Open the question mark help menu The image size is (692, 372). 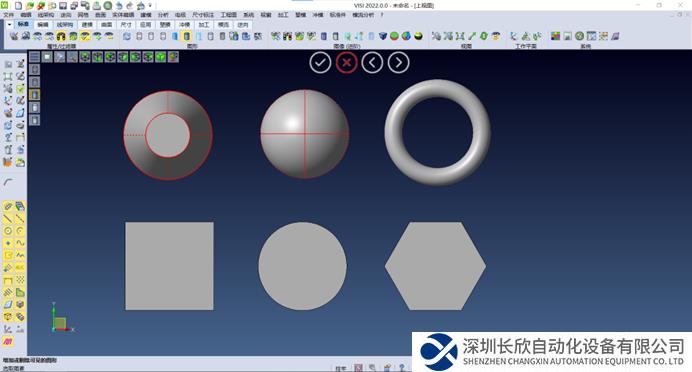(x=382, y=15)
